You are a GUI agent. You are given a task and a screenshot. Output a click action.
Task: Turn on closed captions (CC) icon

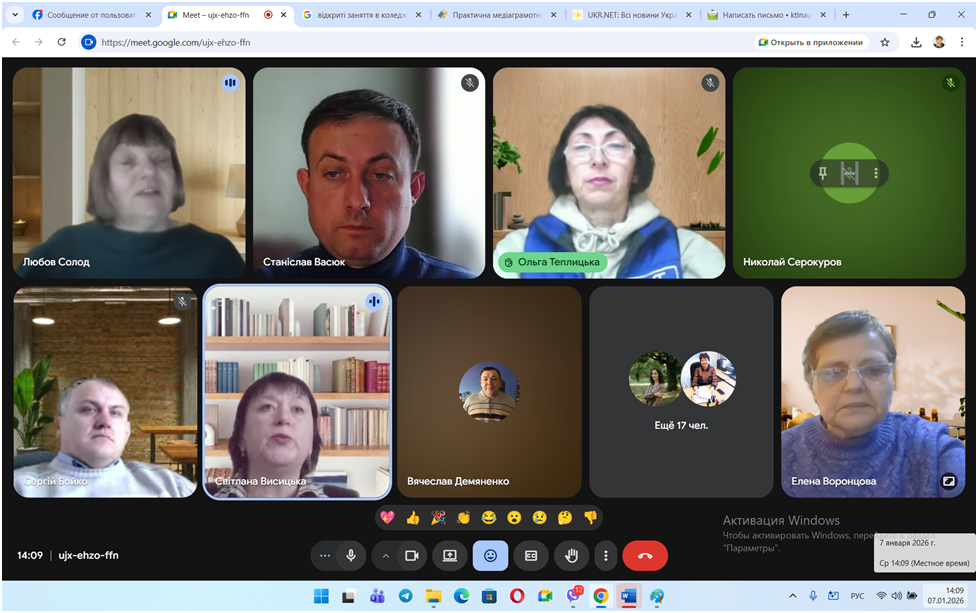[531, 555]
